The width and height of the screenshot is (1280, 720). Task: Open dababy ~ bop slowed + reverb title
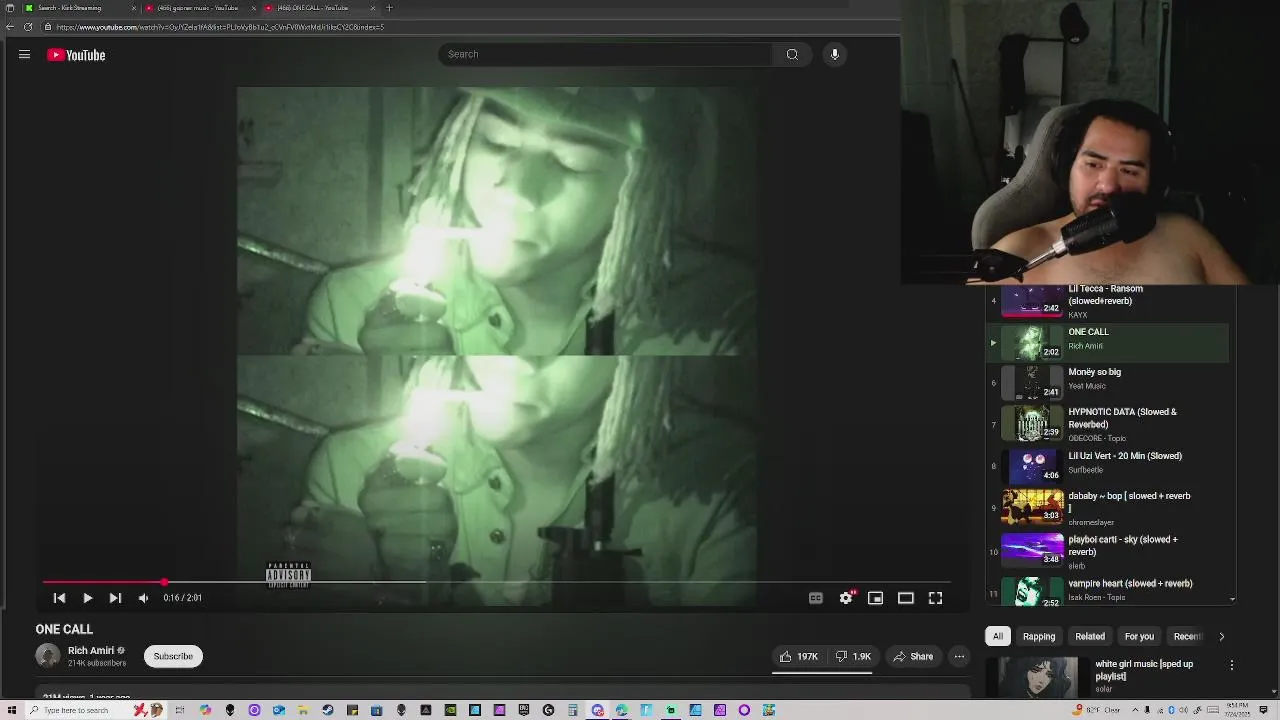(1129, 502)
